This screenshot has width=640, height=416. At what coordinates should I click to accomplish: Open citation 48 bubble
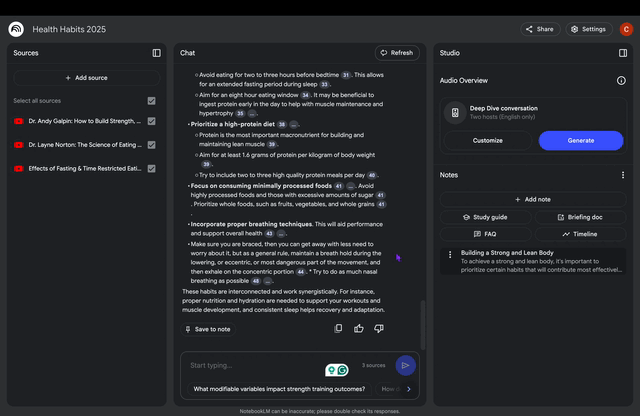[x=256, y=281]
